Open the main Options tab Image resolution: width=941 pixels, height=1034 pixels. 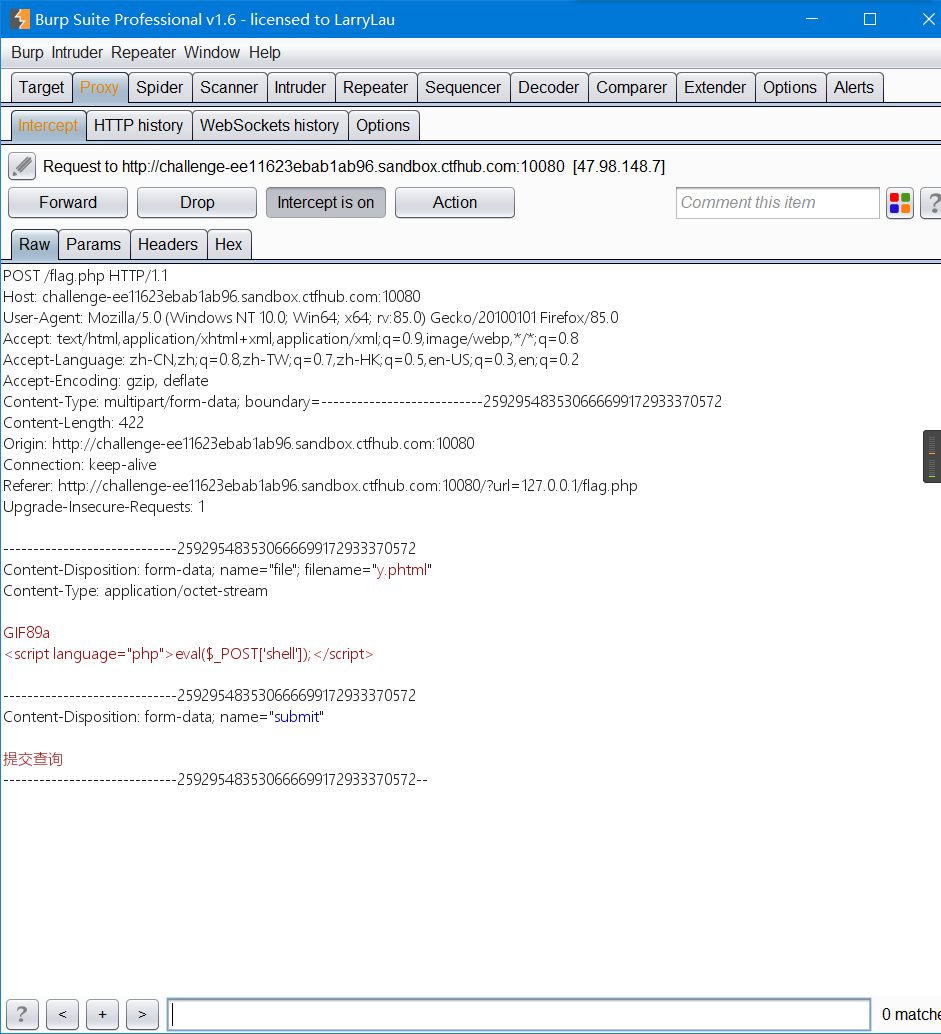click(790, 87)
